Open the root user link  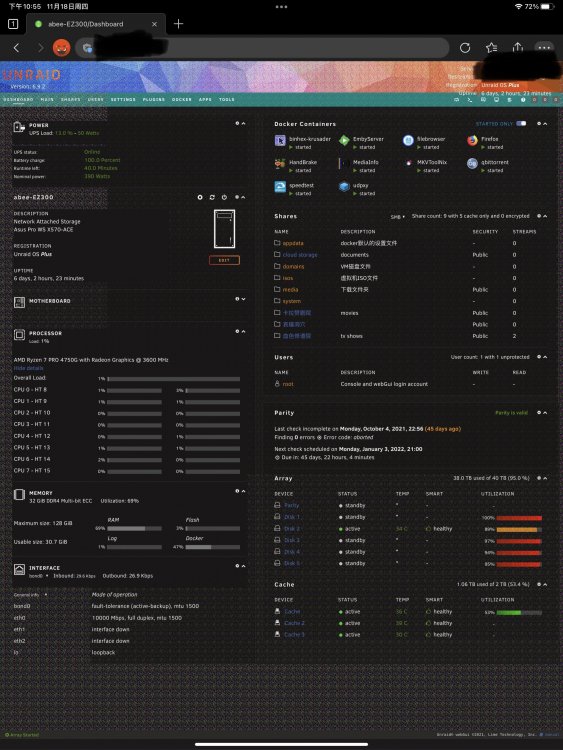click(x=287, y=384)
